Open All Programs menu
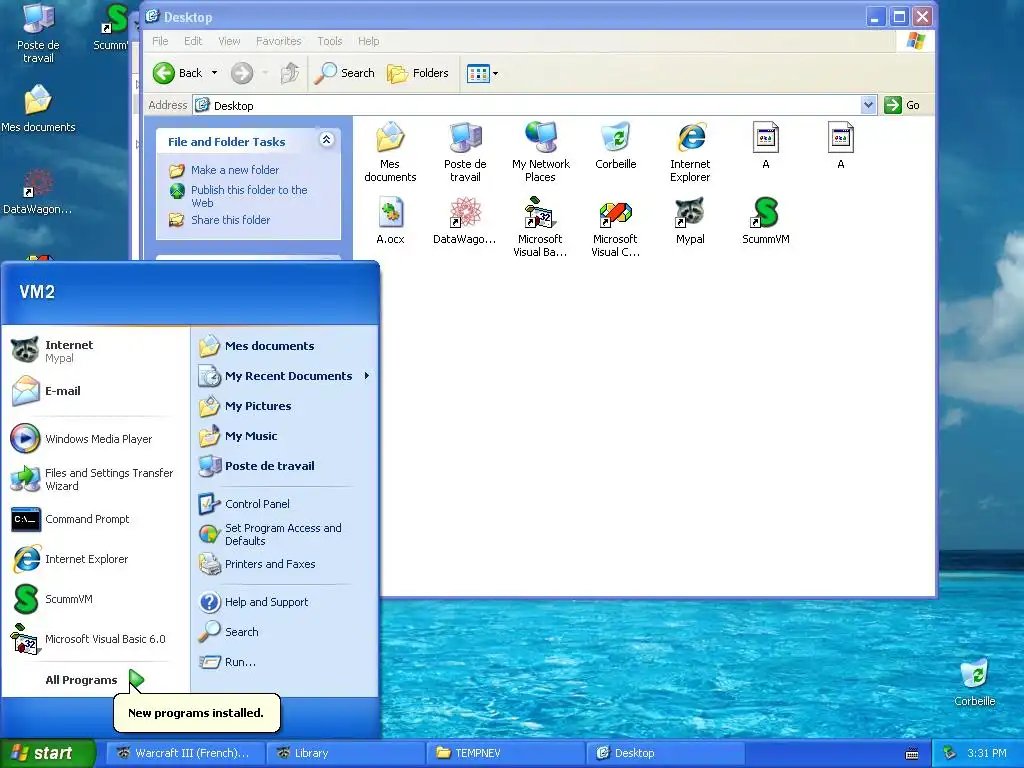This screenshot has height=768, width=1024. point(94,680)
